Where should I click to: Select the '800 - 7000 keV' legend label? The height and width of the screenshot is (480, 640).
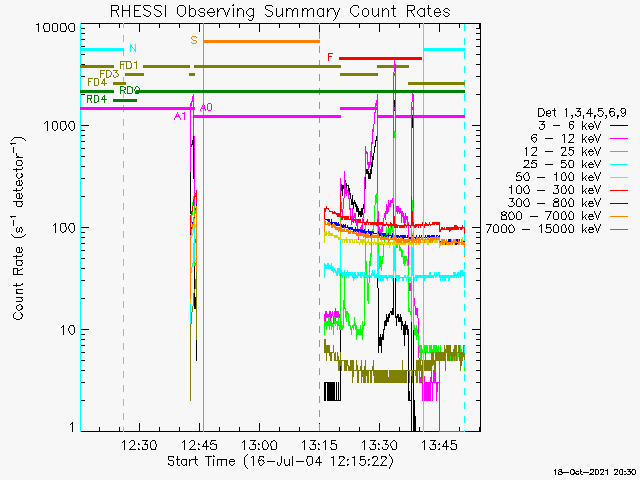[x=551, y=216]
